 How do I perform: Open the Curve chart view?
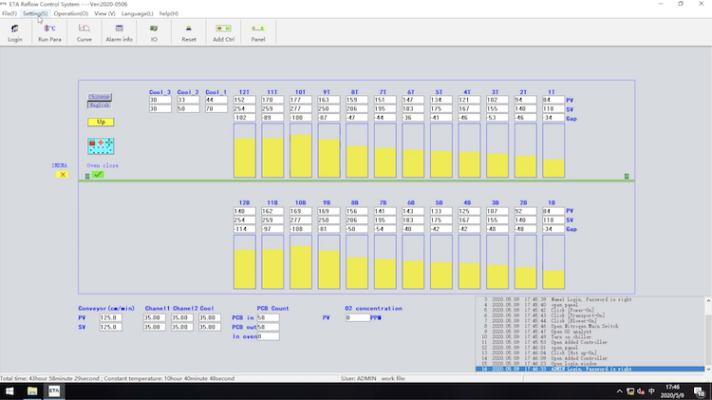(x=84, y=32)
